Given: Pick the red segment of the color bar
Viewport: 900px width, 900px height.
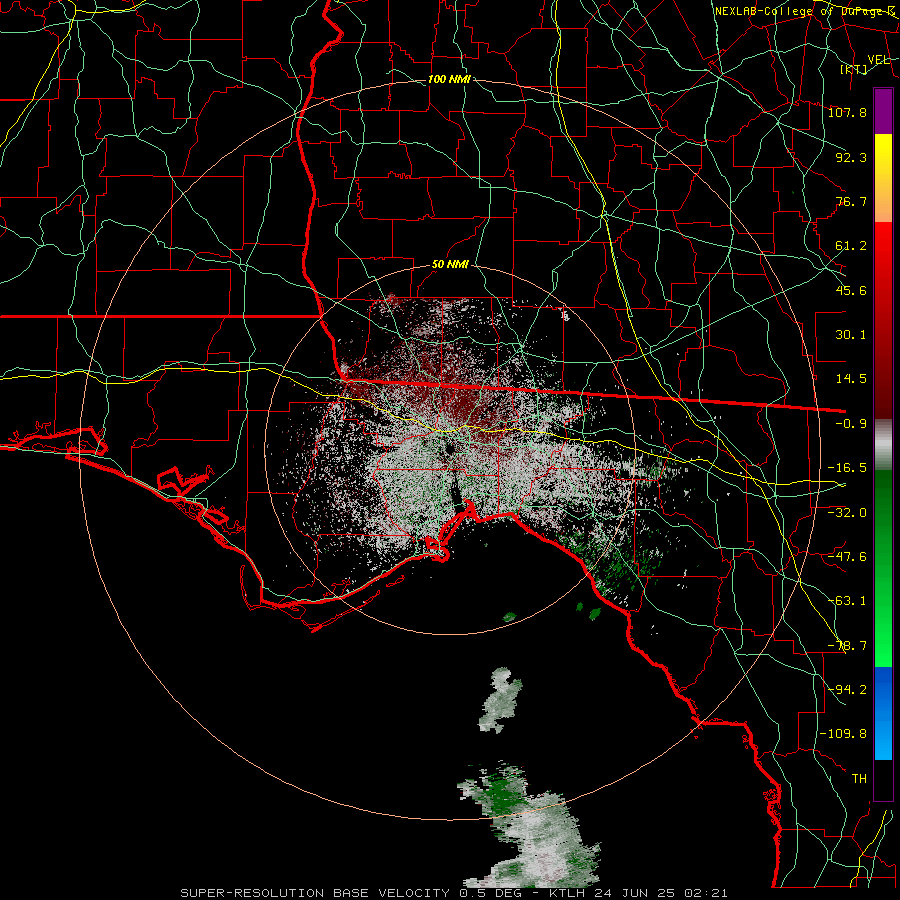Looking at the screenshot, I should tap(883, 321).
